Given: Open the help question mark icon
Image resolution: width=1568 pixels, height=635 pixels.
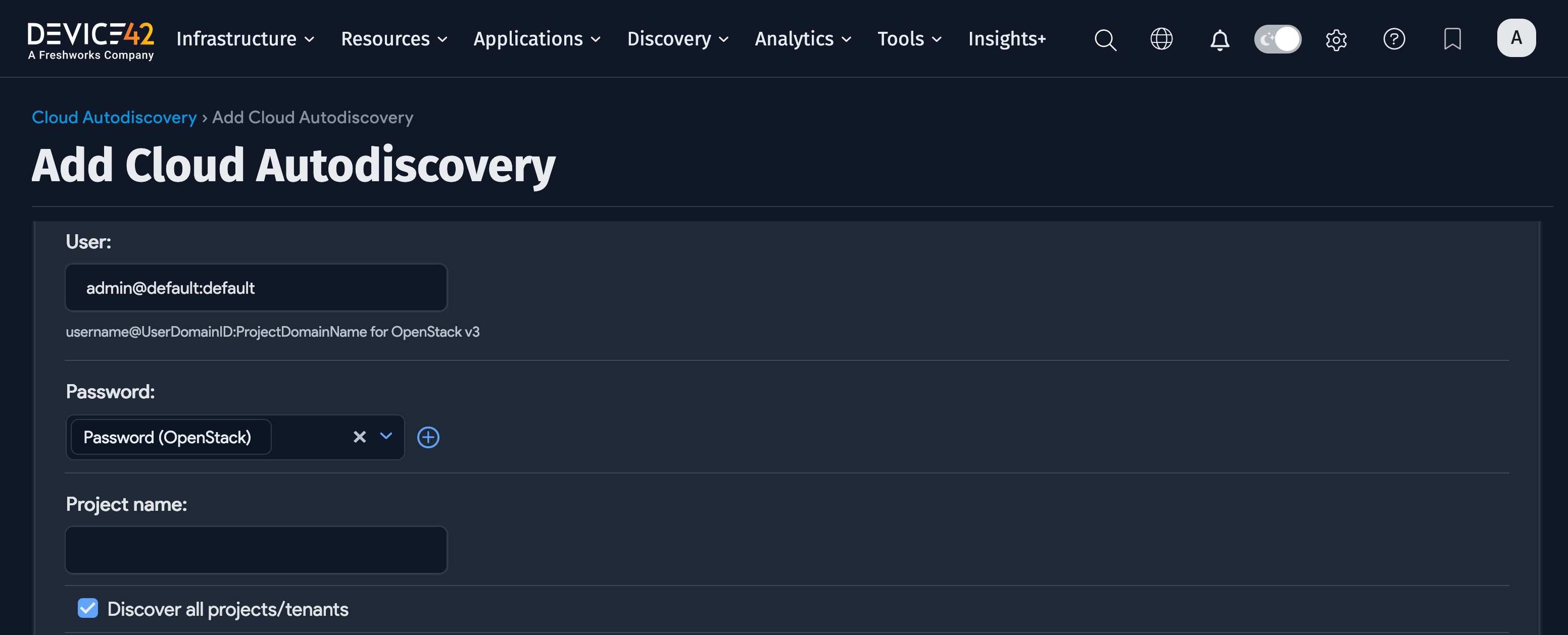Looking at the screenshot, I should (x=1394, y=39).
